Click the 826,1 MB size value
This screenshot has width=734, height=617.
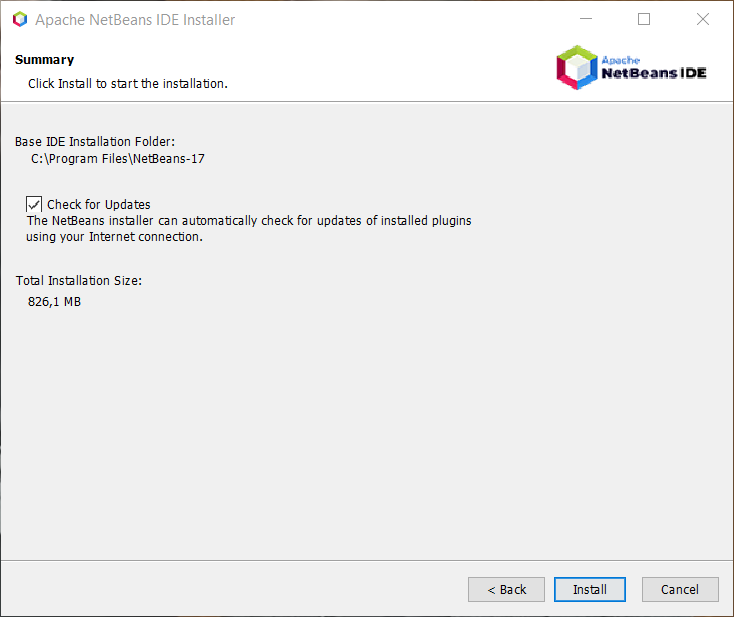tap(54, 301)
